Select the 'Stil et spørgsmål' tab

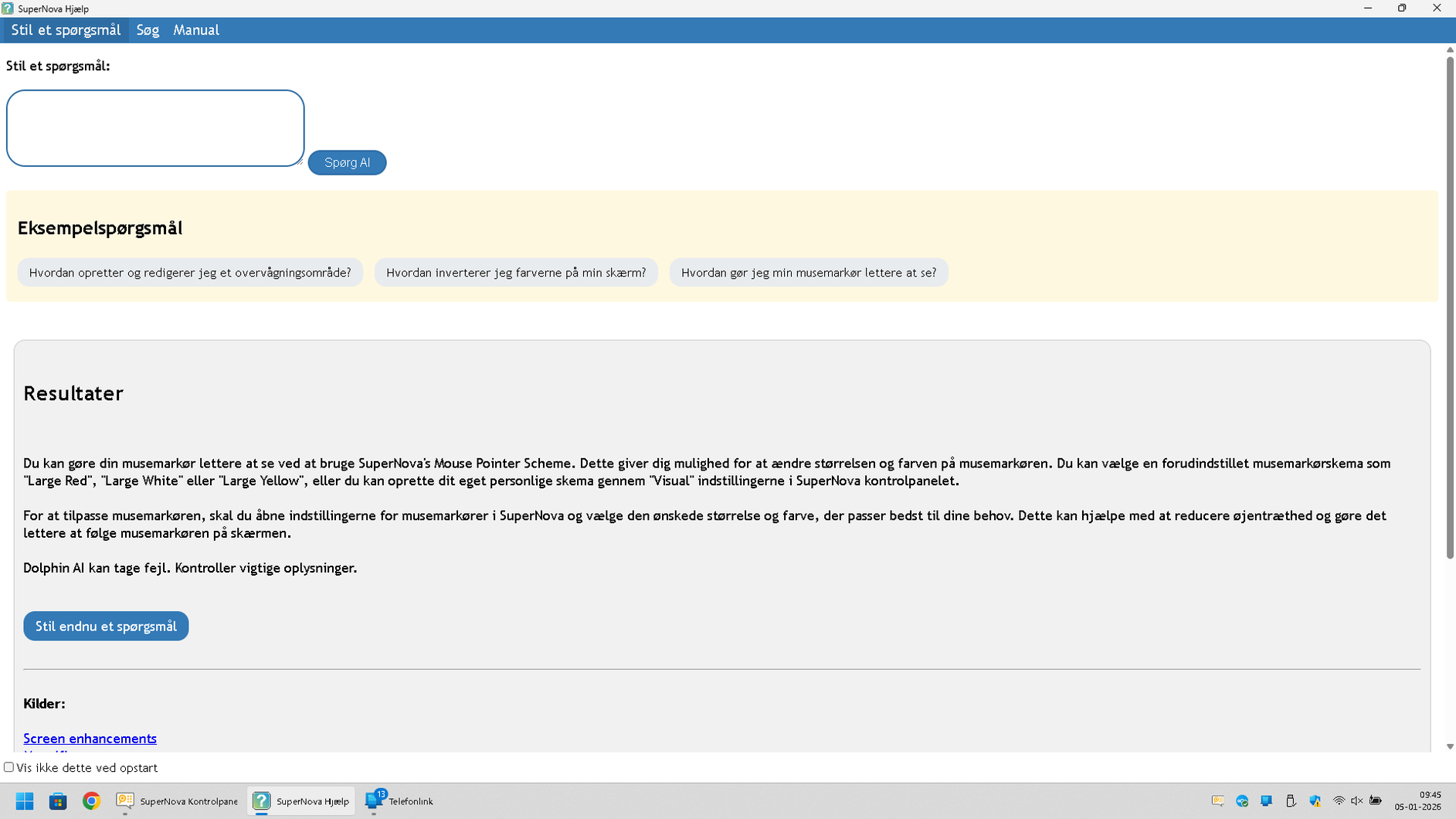66,30
